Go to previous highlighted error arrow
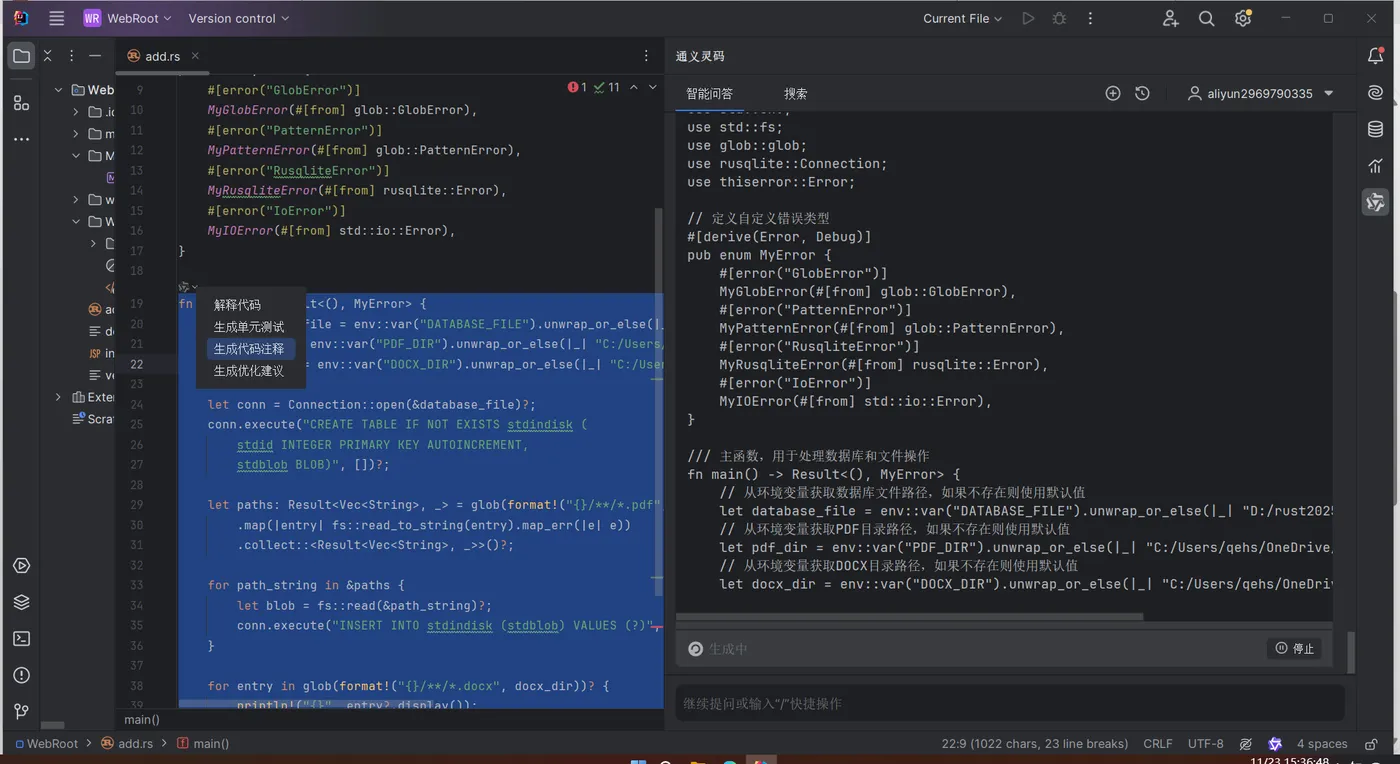1400x764 pixels. click(633, 88)
